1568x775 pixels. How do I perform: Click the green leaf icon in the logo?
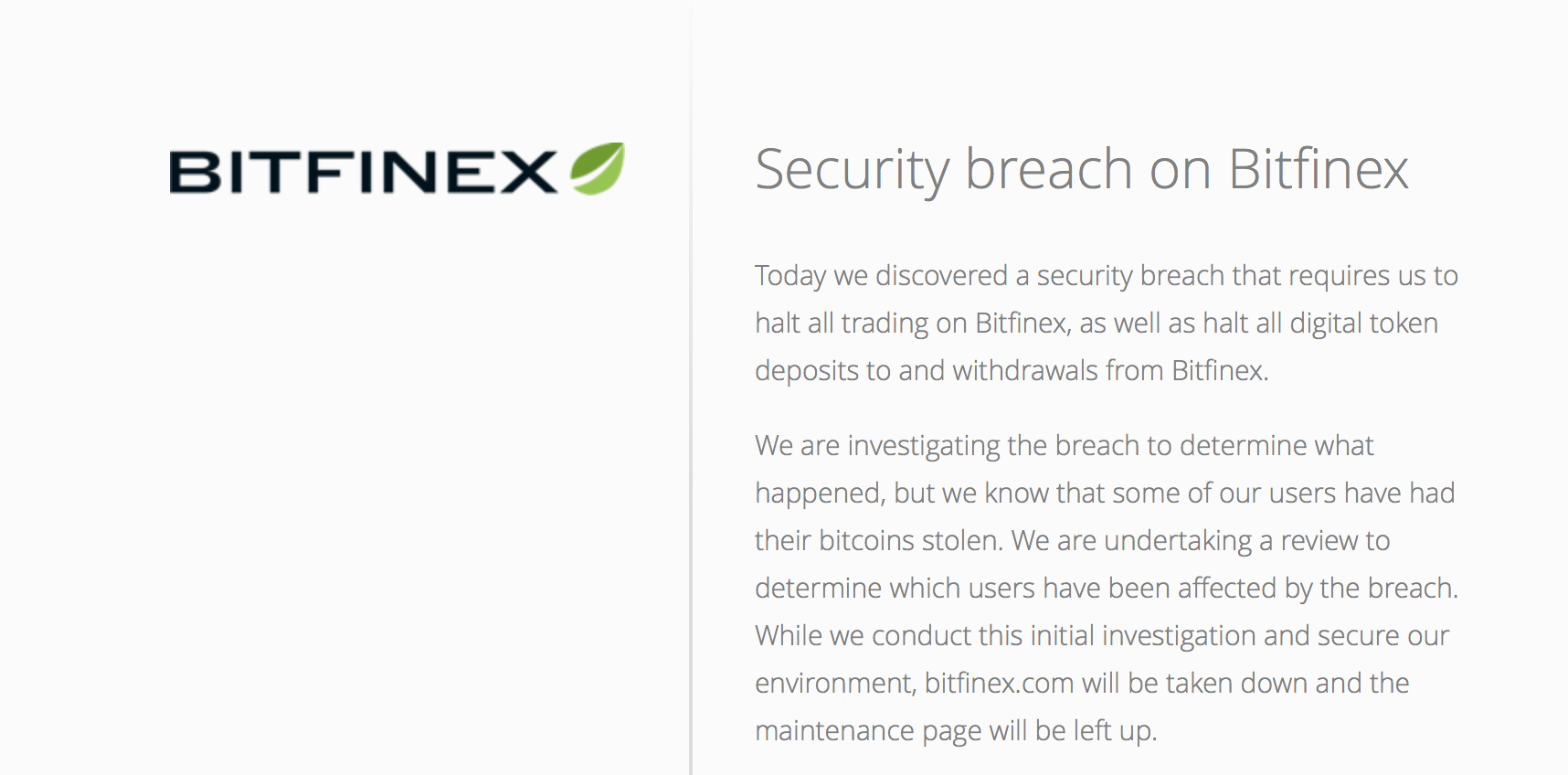pos(599,169)
